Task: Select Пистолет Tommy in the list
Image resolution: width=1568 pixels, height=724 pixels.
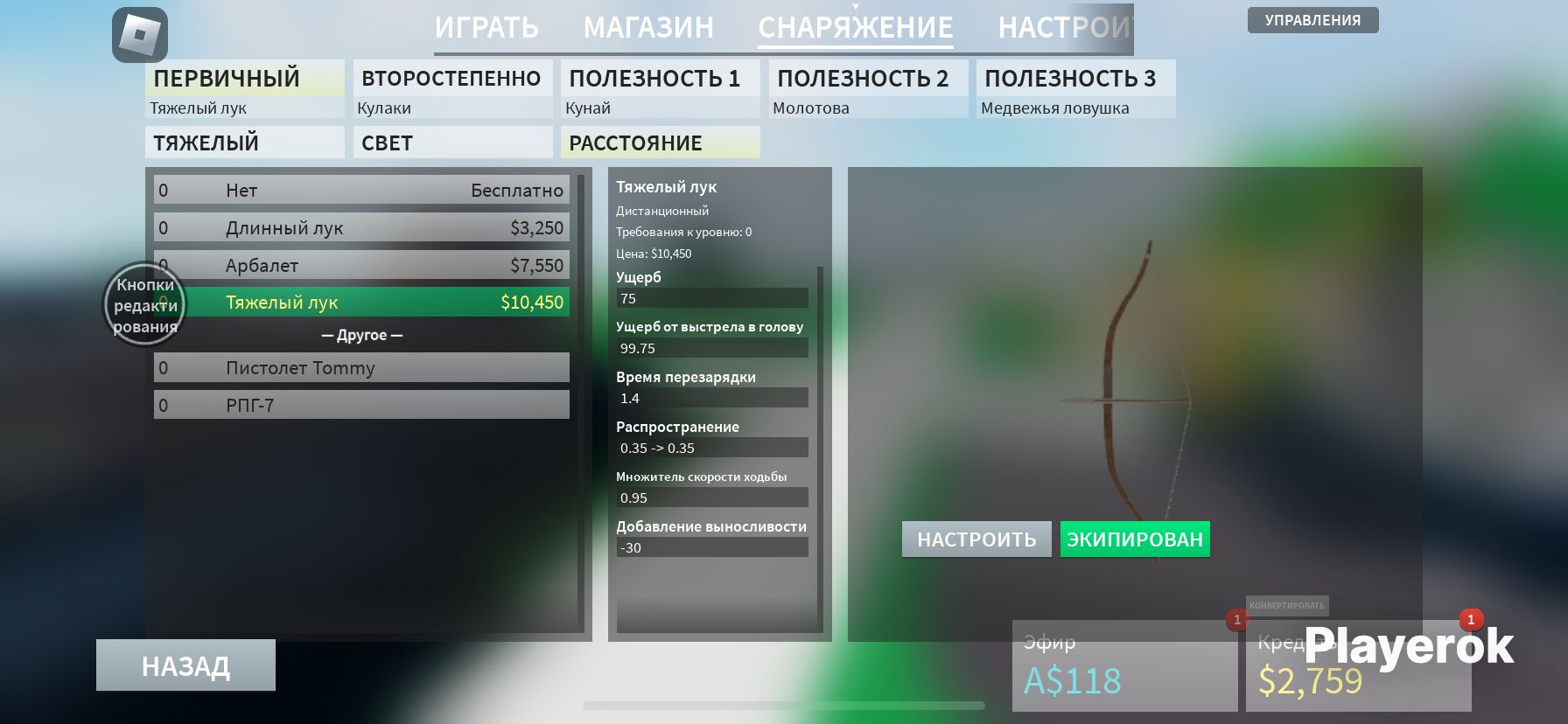Action: pyautogui.click(x=361, y=367)
